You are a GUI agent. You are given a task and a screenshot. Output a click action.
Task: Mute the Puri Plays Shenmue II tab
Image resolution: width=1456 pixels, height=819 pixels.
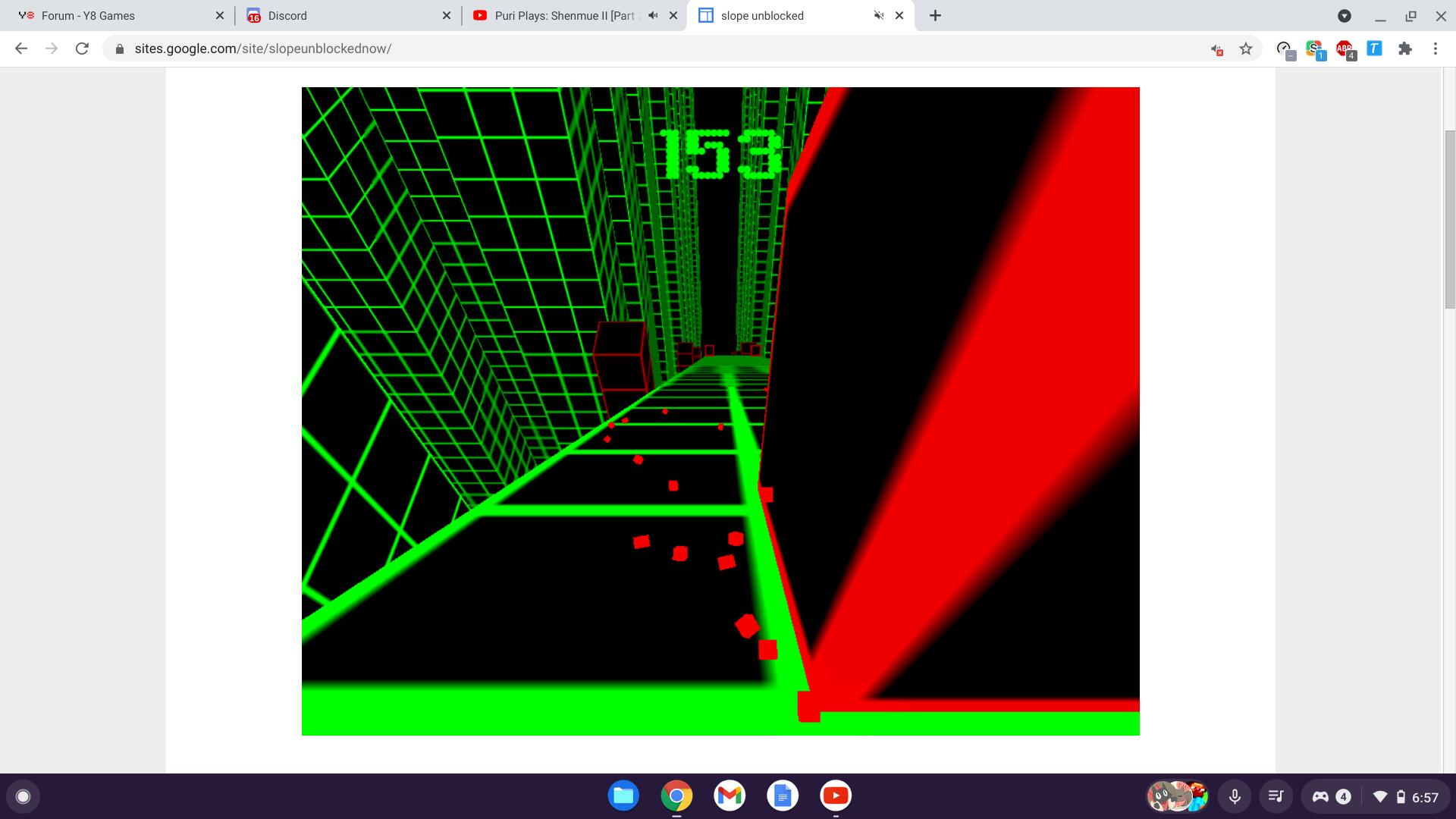coord(653,15)
